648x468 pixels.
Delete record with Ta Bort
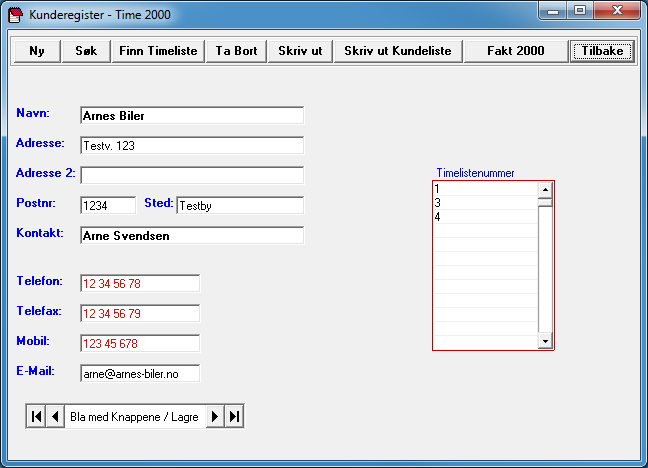[236, 51]
